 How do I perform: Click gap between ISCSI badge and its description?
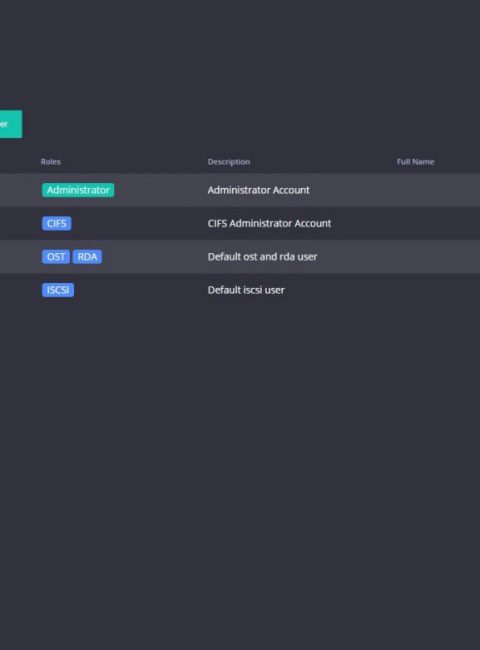141,290
